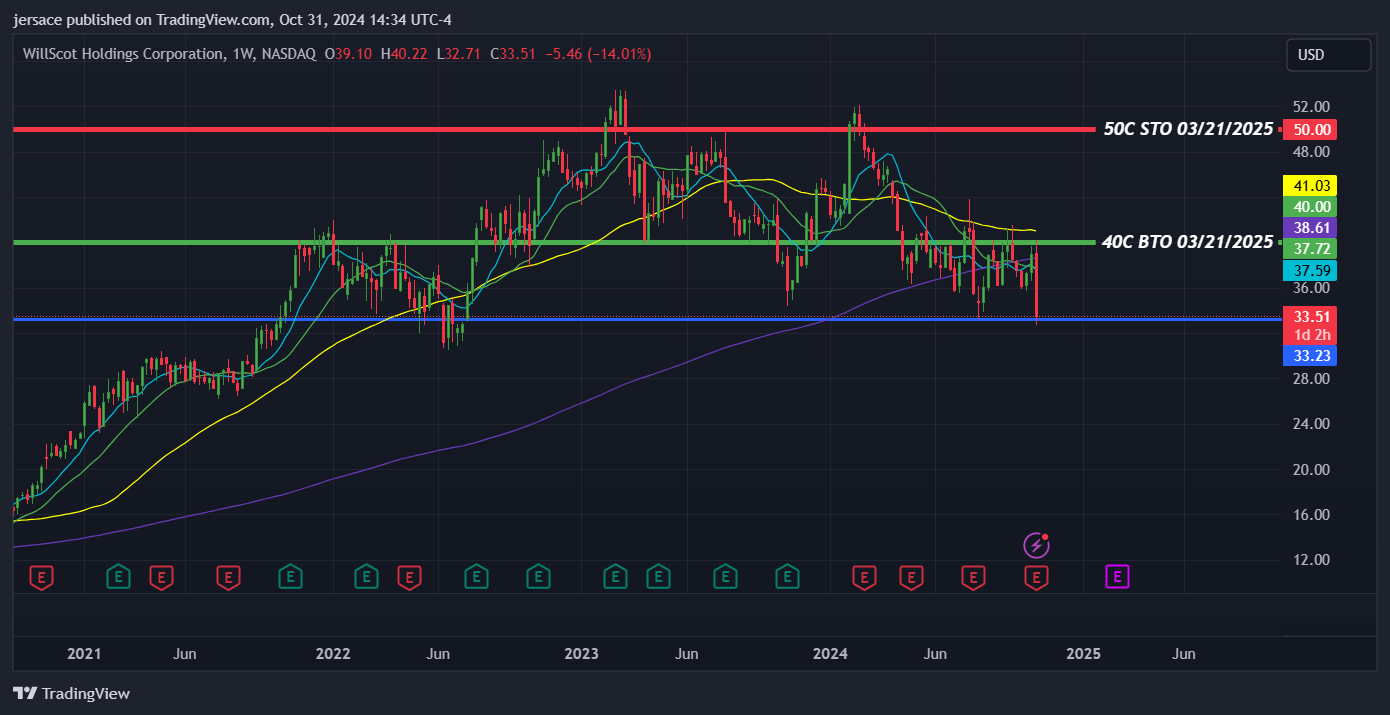Click the purple upcoming earnings E marker
The image size is (1390, 715).
point(1117,576)
